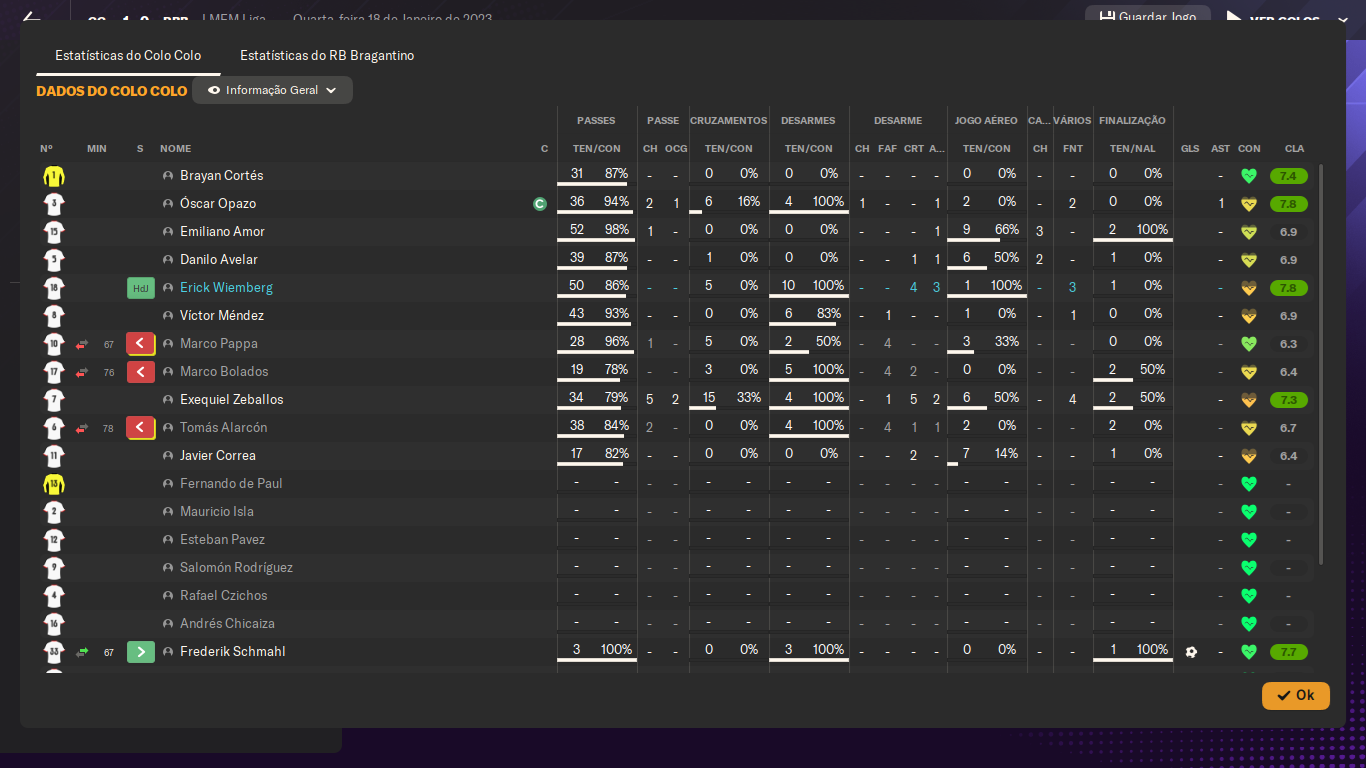Click the vertical scrollbar of the player list
1366x768 pixels.
point(1322,365)
